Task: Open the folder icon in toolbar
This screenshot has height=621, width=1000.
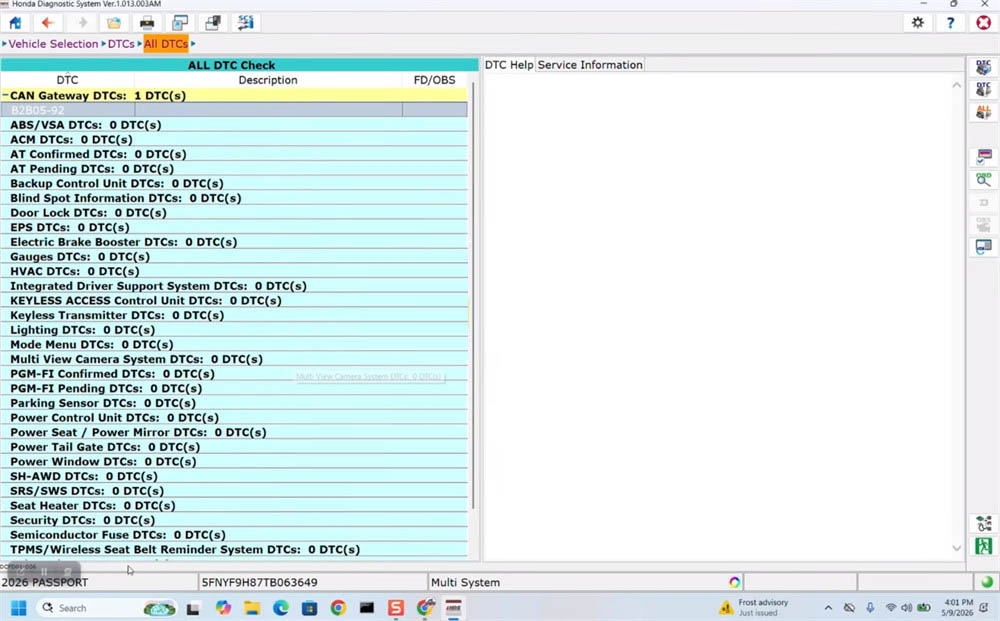Action: pos(114,23)
